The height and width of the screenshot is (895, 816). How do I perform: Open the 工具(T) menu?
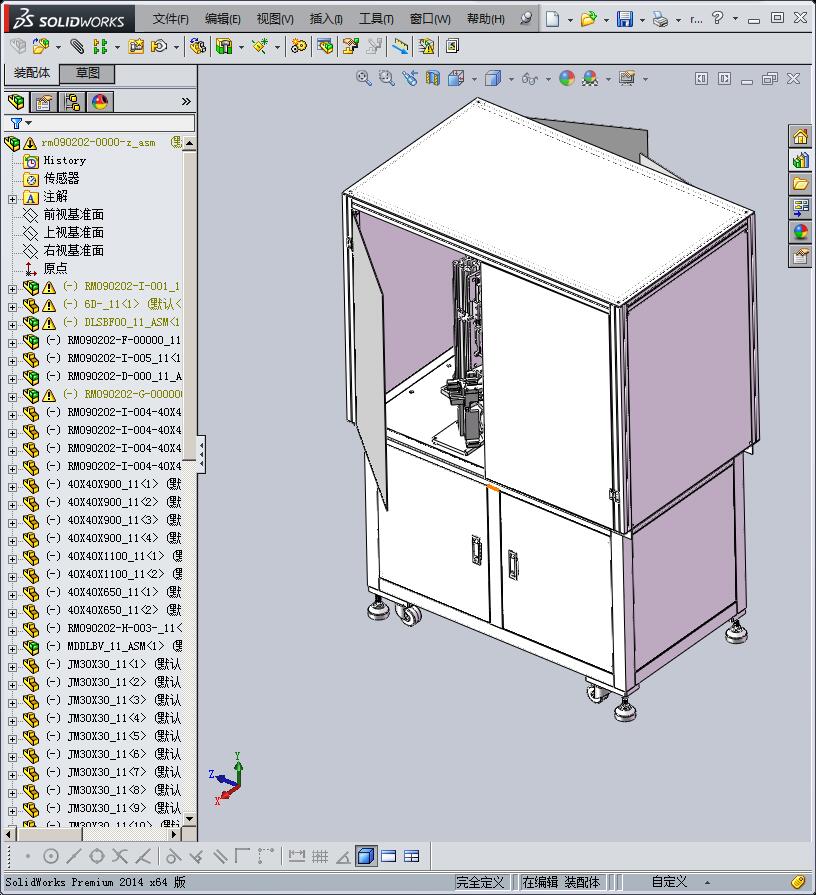376,19
